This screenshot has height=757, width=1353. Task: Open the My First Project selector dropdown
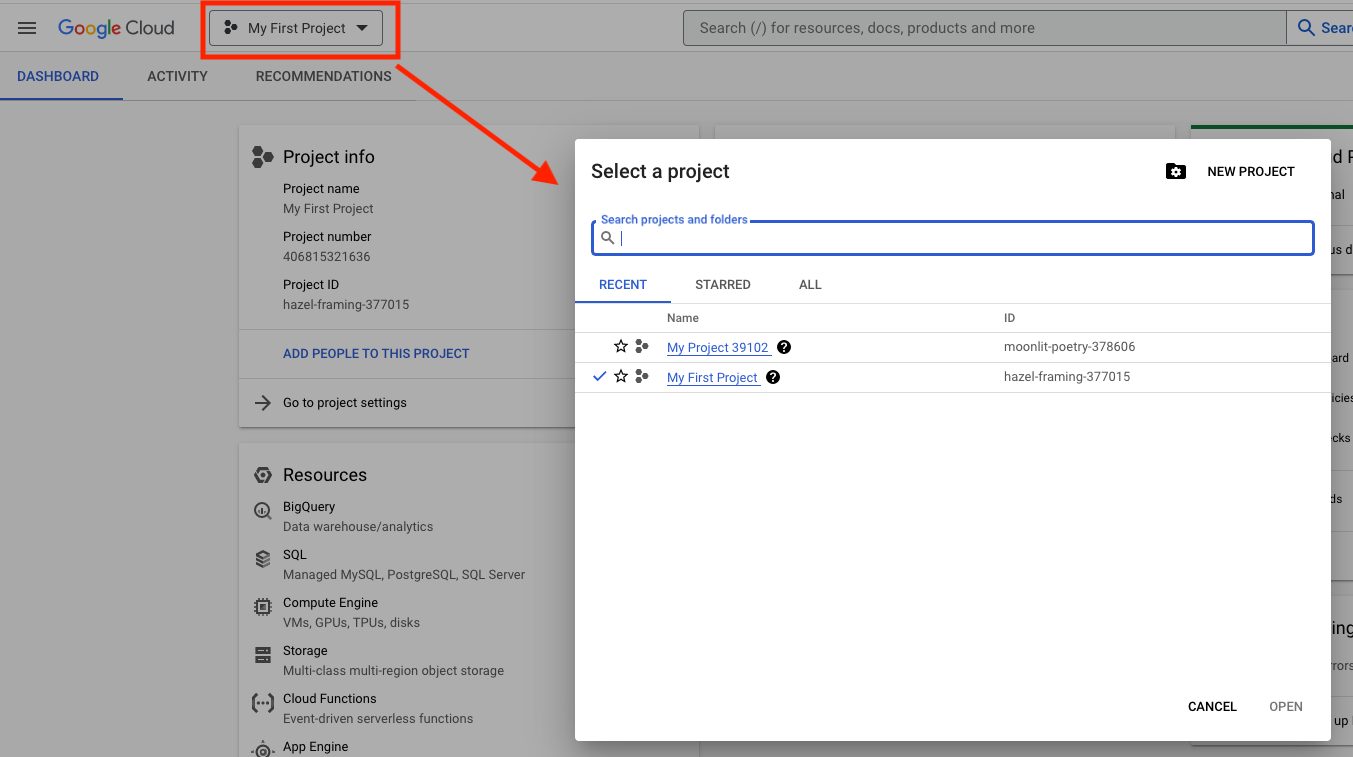pyautogui.click(x=296, y=28)
